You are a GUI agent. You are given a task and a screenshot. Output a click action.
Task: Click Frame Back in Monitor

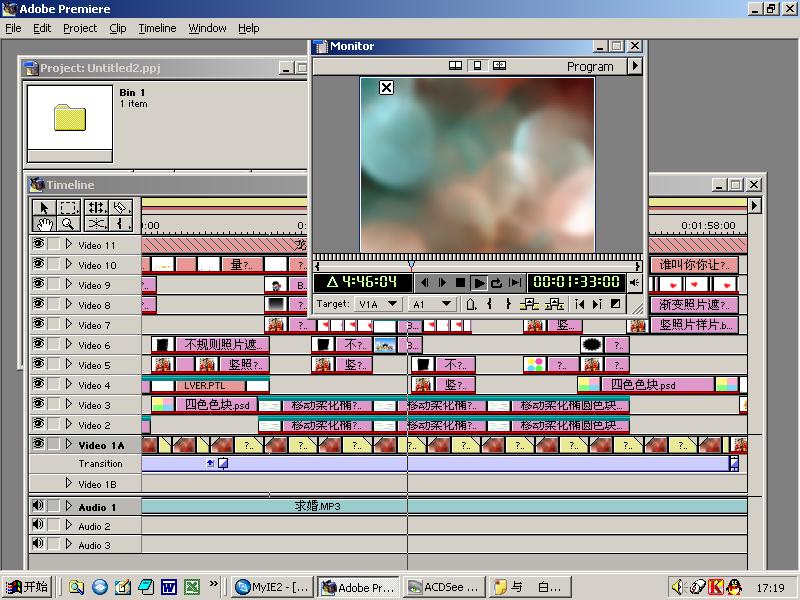point(424,282)
